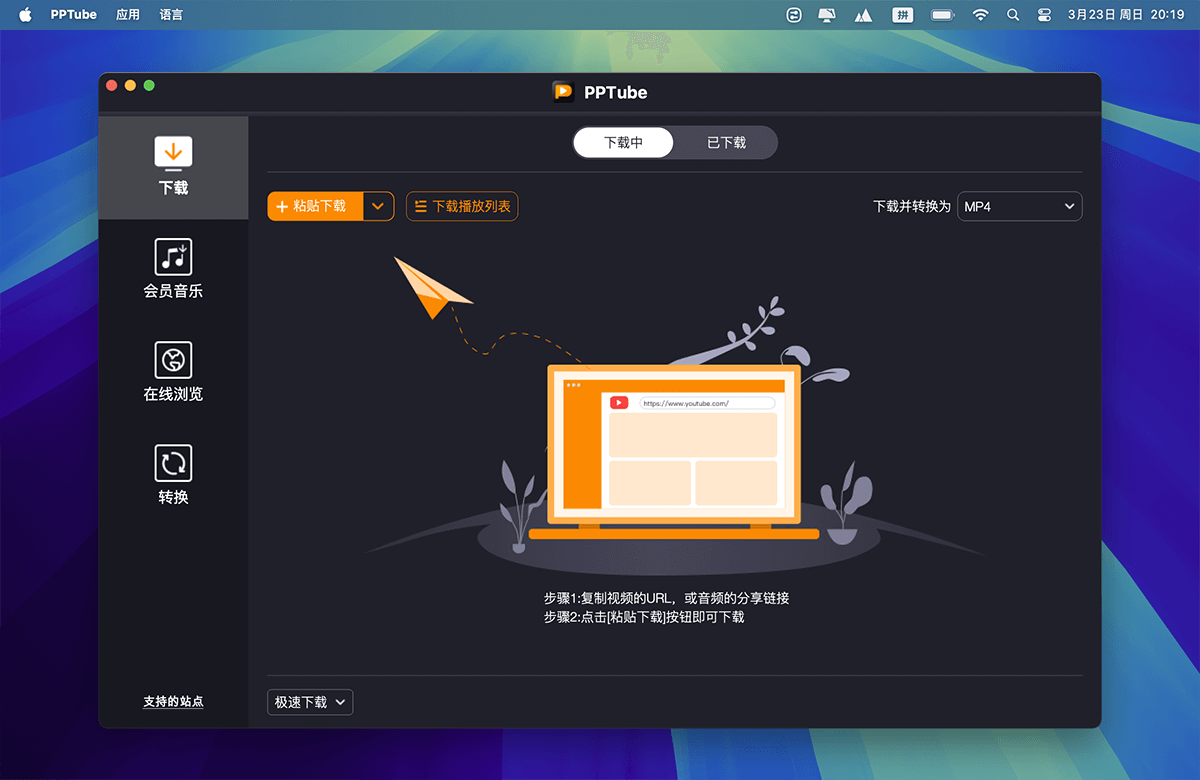Screen dimensions: 1200x780
Task: Click the 步骤1 instruction text
Action: click(667, 598)
